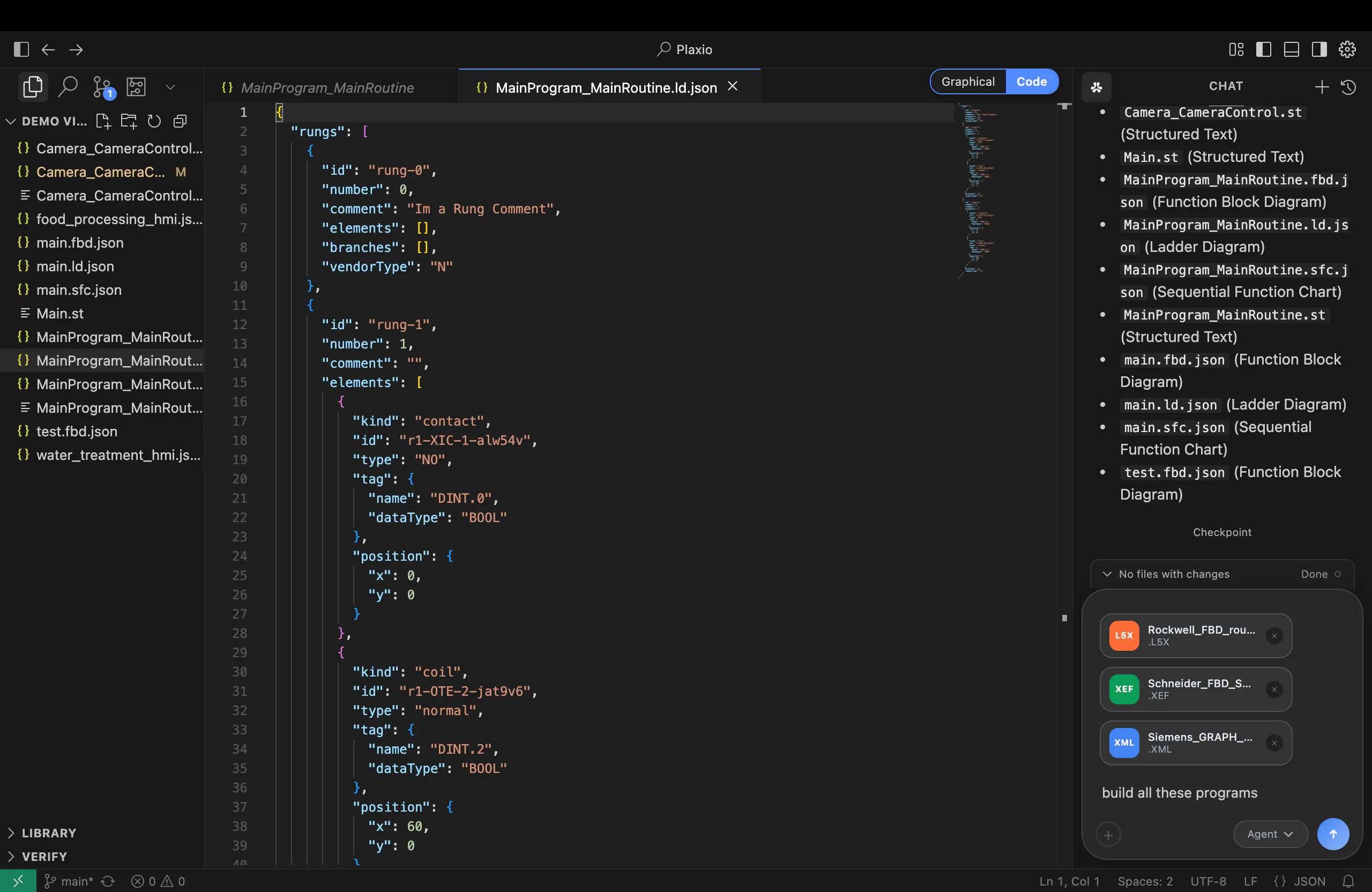Image resolution: width=1372 pixels, height=892 pixels.
Task: Go back with the left arrow
Action: pos(48,50)
